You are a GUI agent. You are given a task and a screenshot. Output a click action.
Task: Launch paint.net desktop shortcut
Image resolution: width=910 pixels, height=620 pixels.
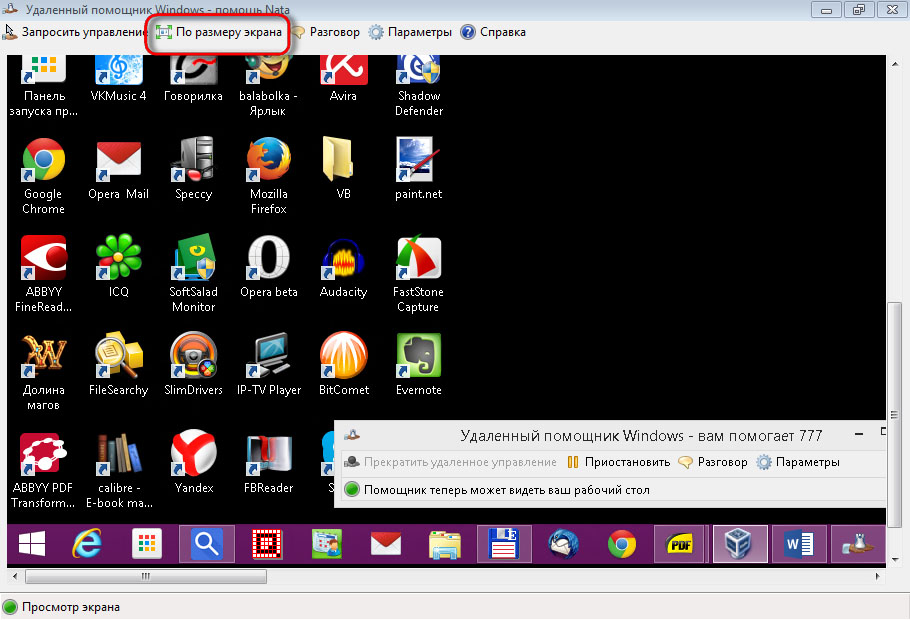[418, 170]
